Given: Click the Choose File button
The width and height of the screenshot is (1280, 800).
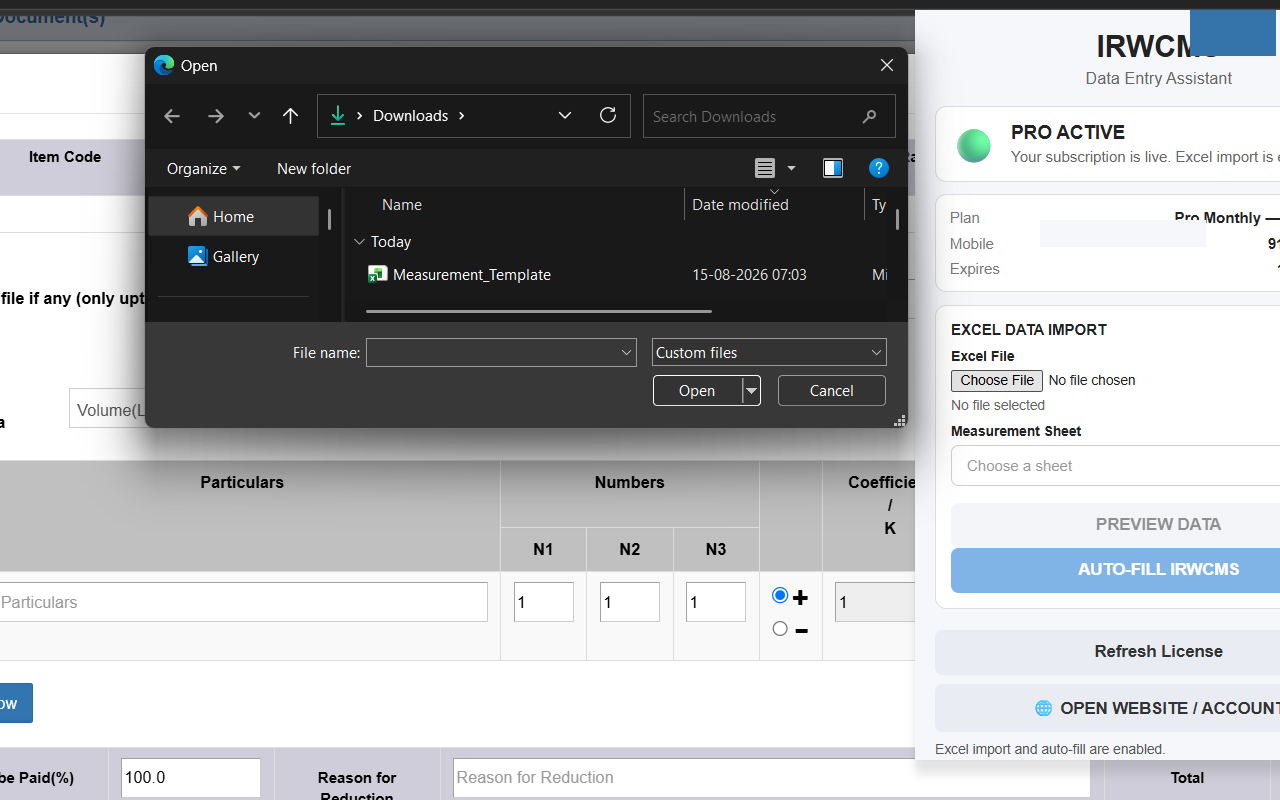Looking at the screenshot, I should pos(997,380).
